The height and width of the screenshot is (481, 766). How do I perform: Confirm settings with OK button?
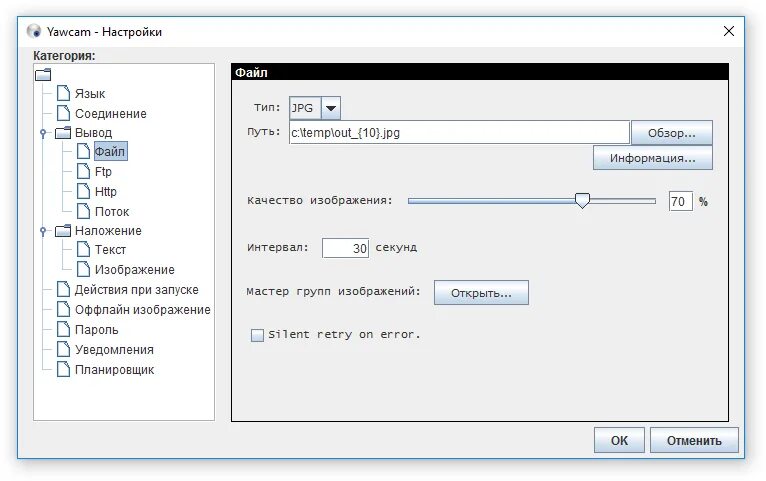(619, 440)
